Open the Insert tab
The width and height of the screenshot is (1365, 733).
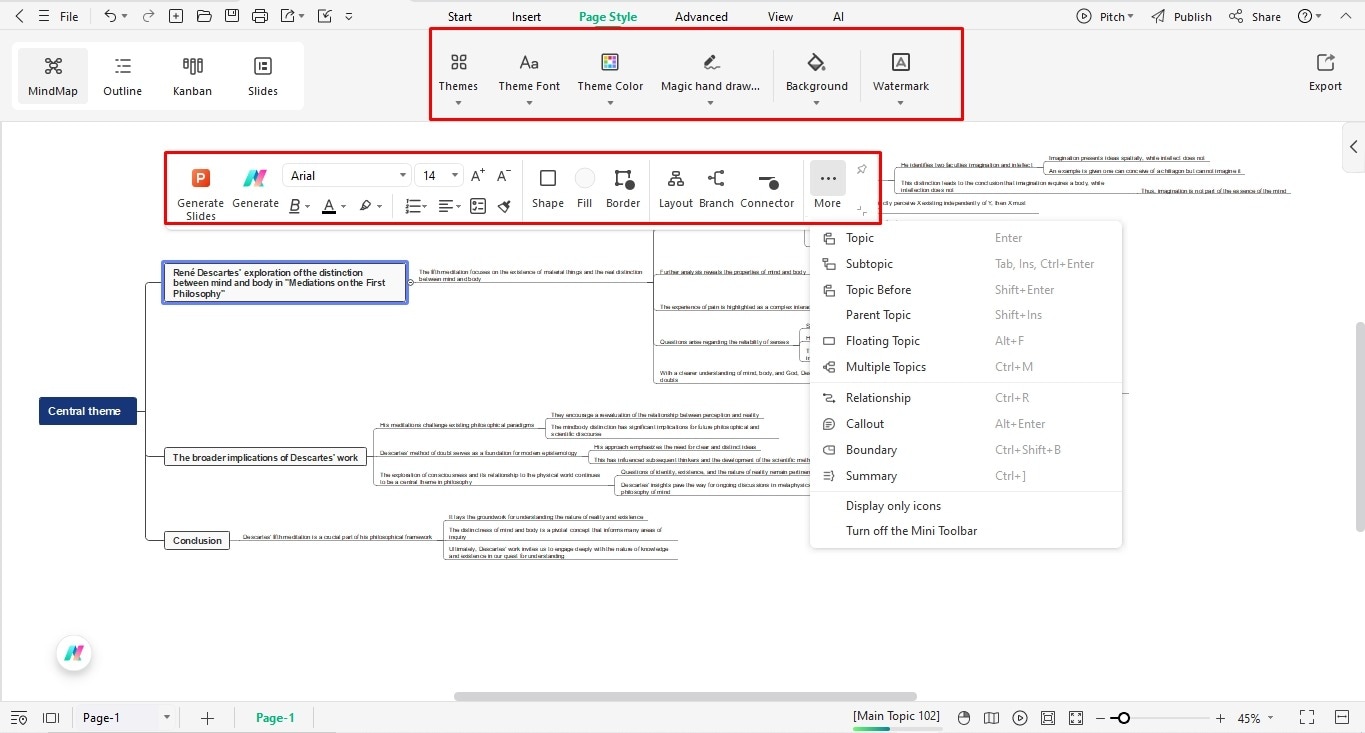coord(526,17)
